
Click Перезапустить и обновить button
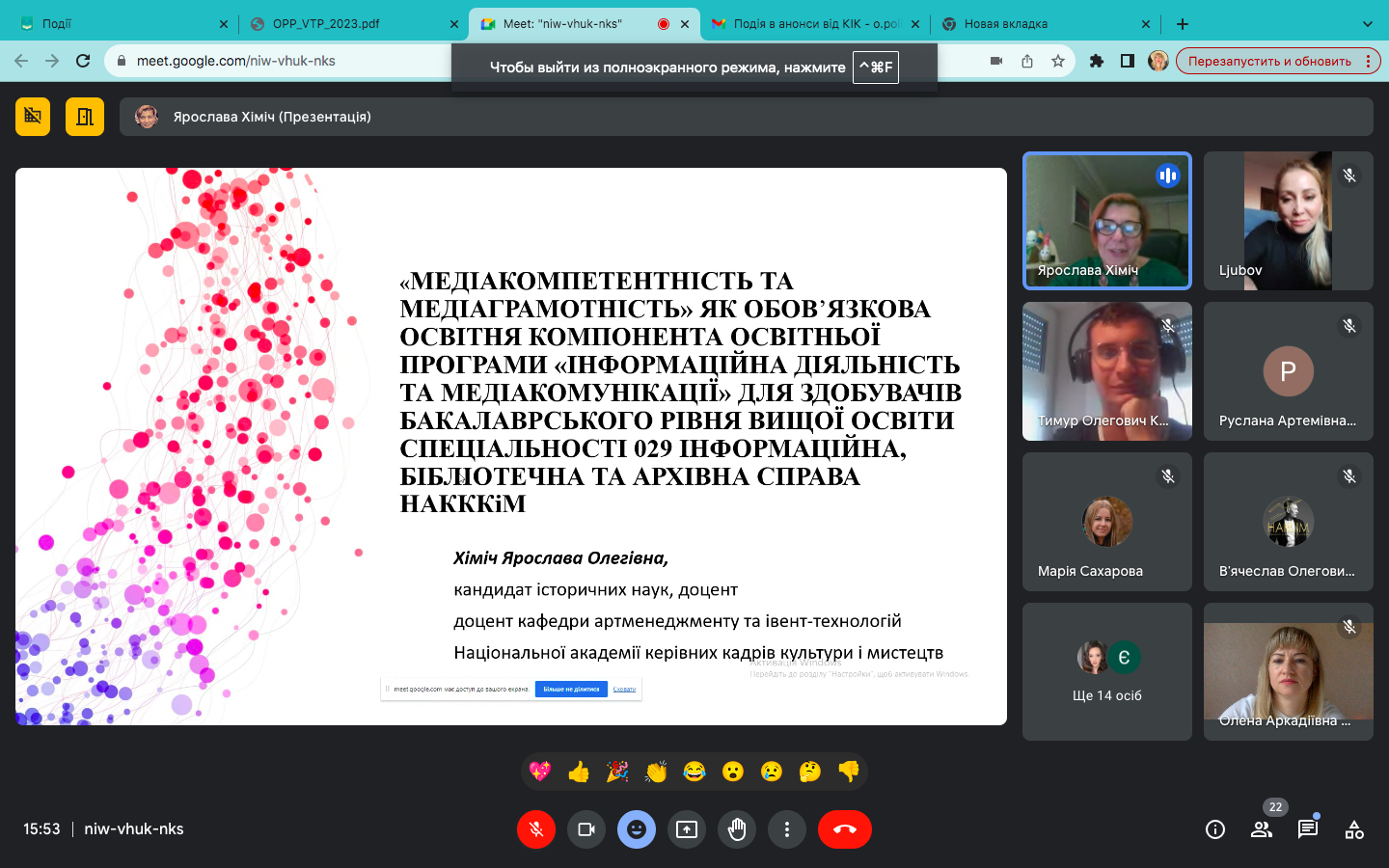tap(1269, 61)
